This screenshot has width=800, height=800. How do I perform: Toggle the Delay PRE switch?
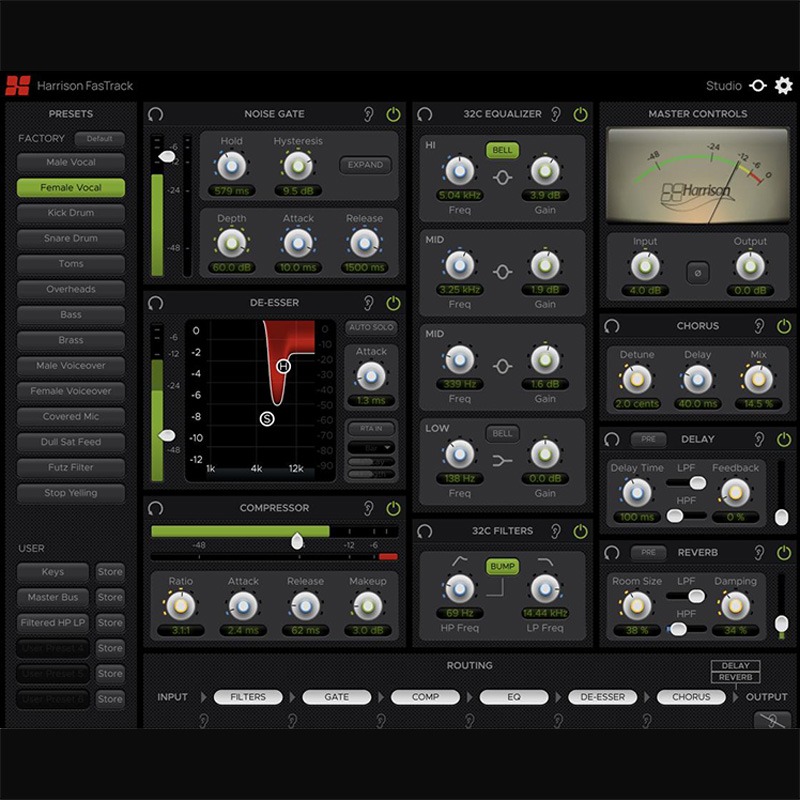point(648,439)
